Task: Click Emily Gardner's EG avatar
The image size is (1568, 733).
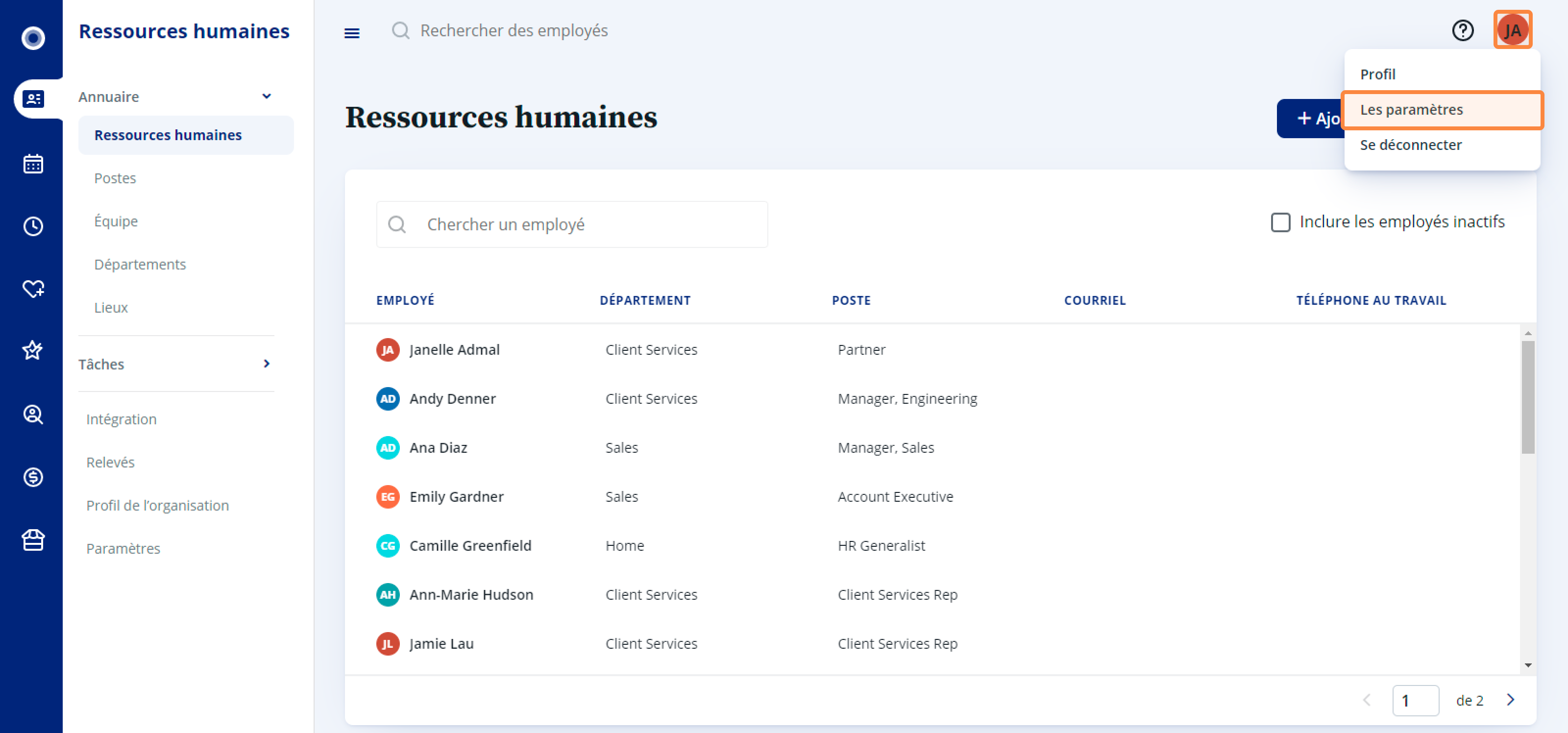Action: [388, 497]
